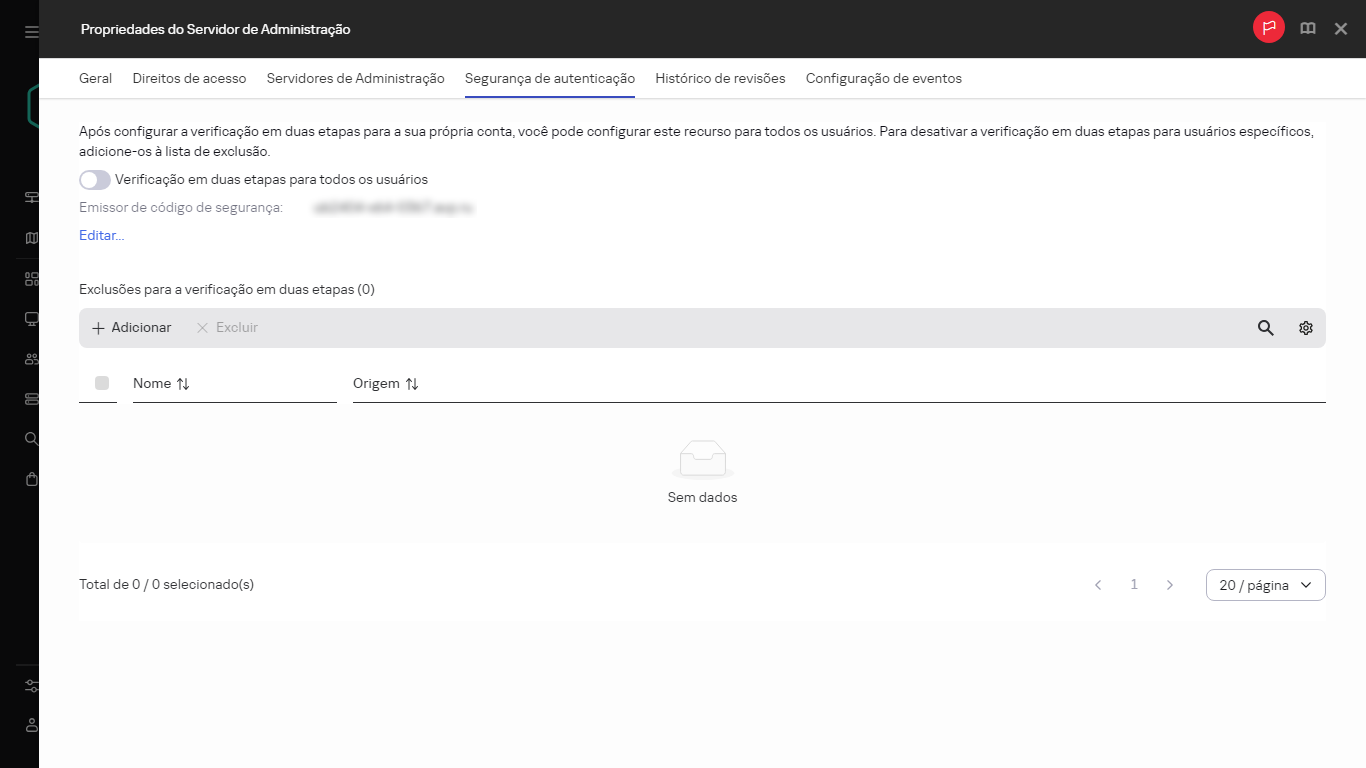Click the Editar... link
The height and width of the screenshot is (768, 1366).
click(x=102, y=236)
